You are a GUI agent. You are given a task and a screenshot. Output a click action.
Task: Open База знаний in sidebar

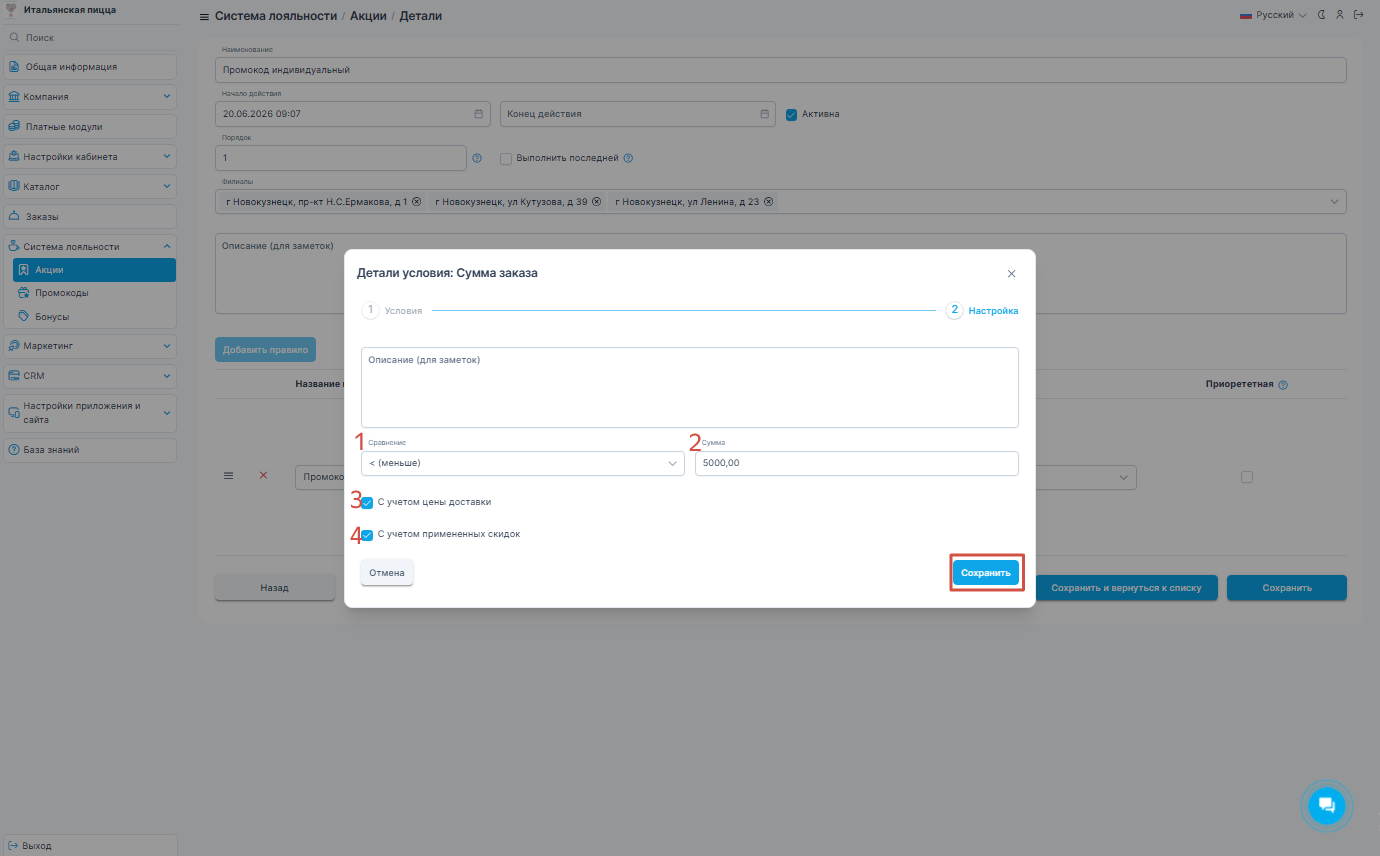[90, 450]
